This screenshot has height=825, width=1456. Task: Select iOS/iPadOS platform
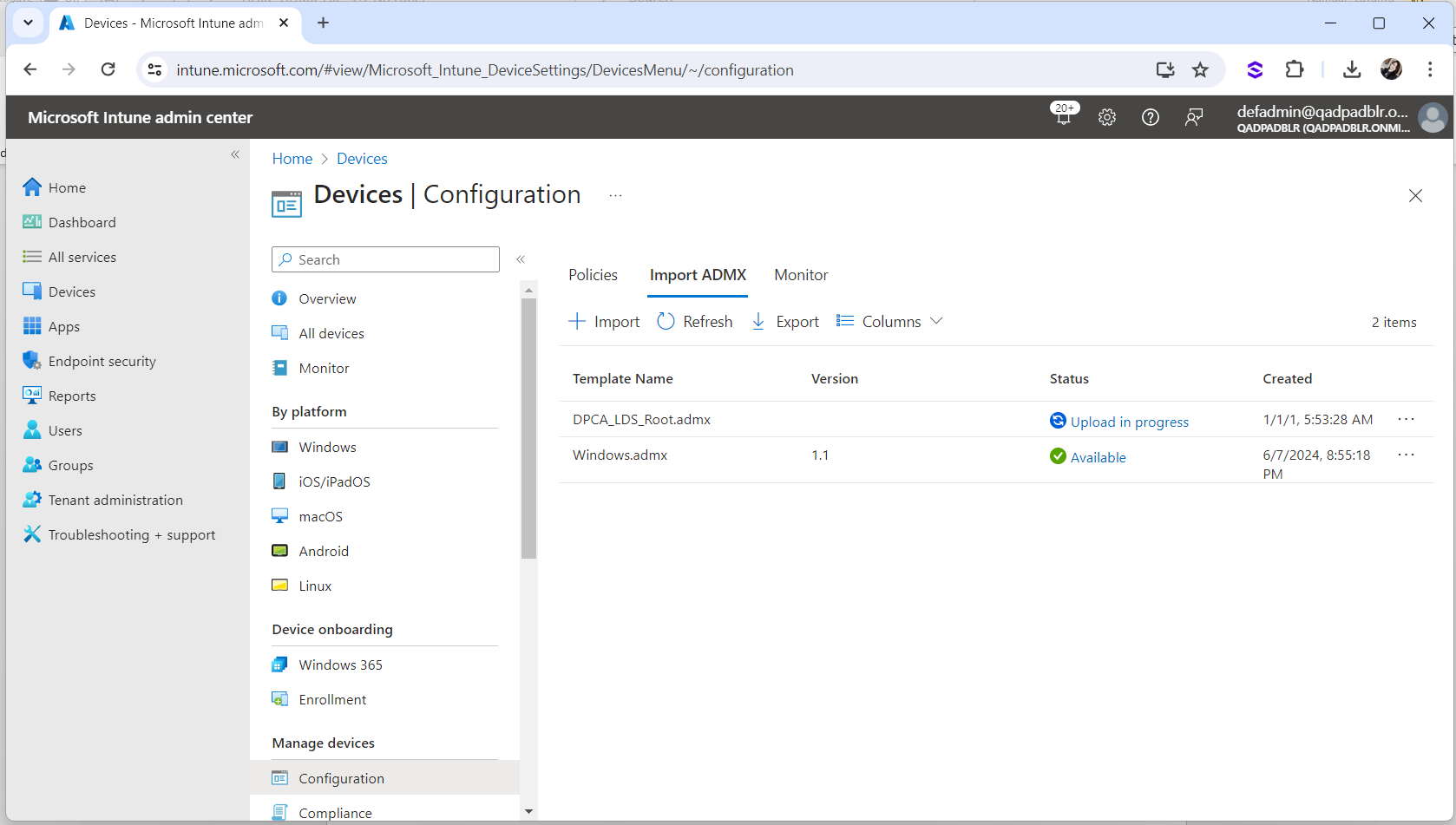[x=334, y=481]
